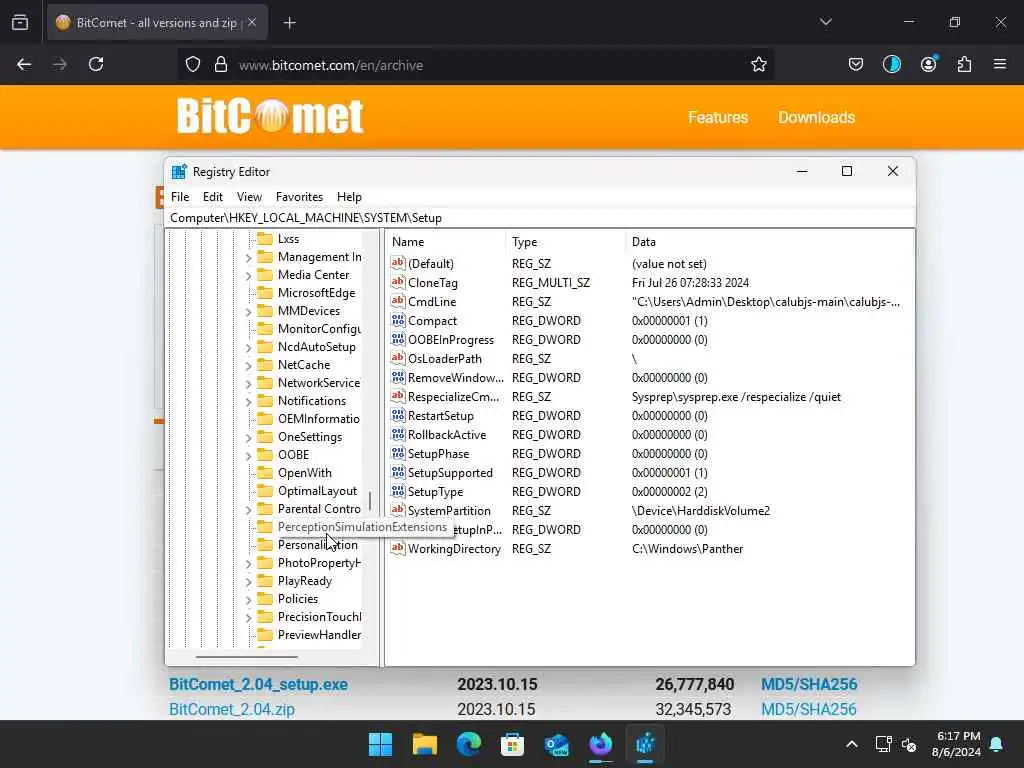This screenshot has width=1024, height=768.
Task: Click the Data column header
Action: tap(769, 242)
